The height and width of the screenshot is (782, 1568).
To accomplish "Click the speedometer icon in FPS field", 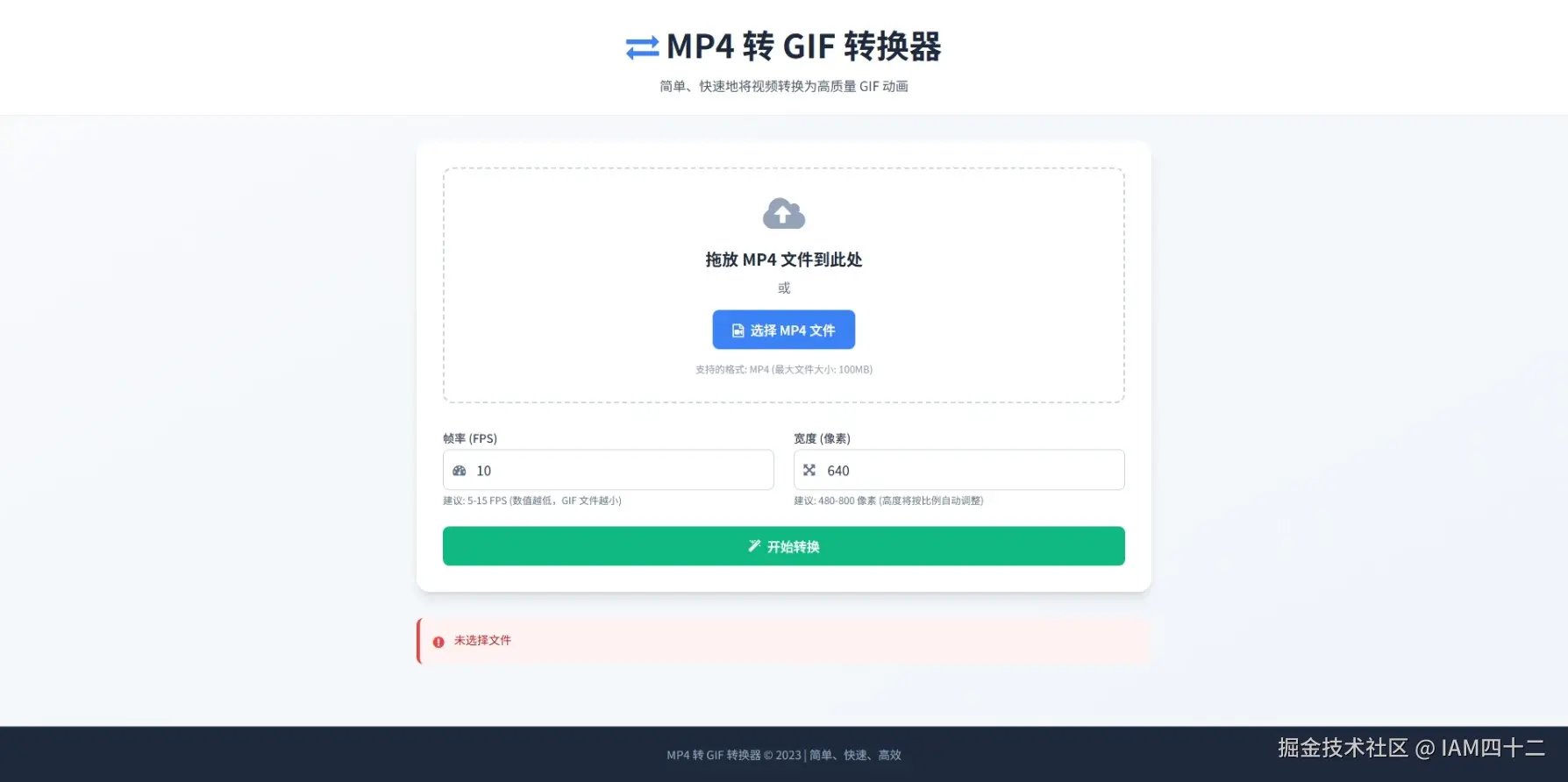I will [x=460, y=471].
